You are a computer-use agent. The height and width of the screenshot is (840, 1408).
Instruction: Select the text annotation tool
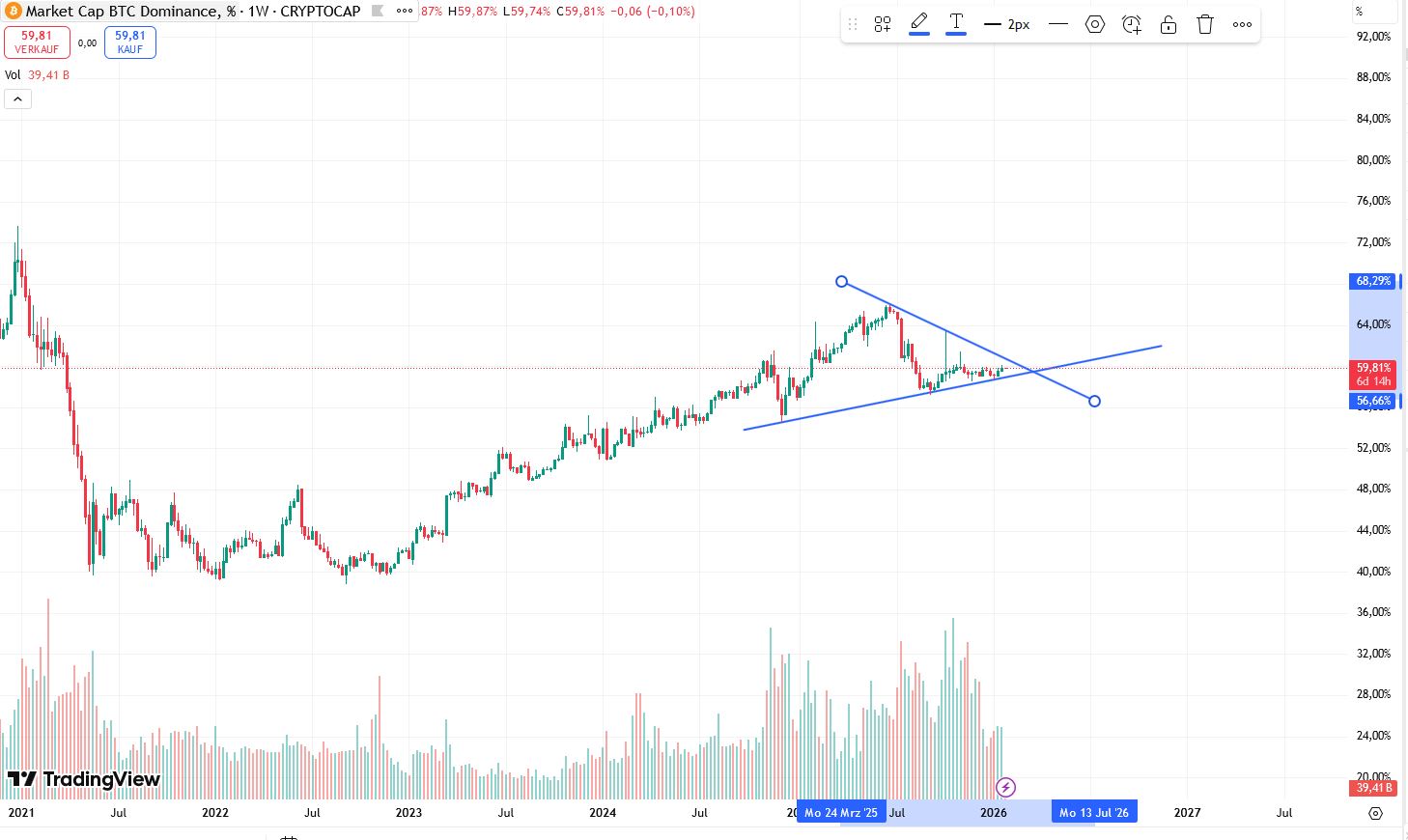956,23
